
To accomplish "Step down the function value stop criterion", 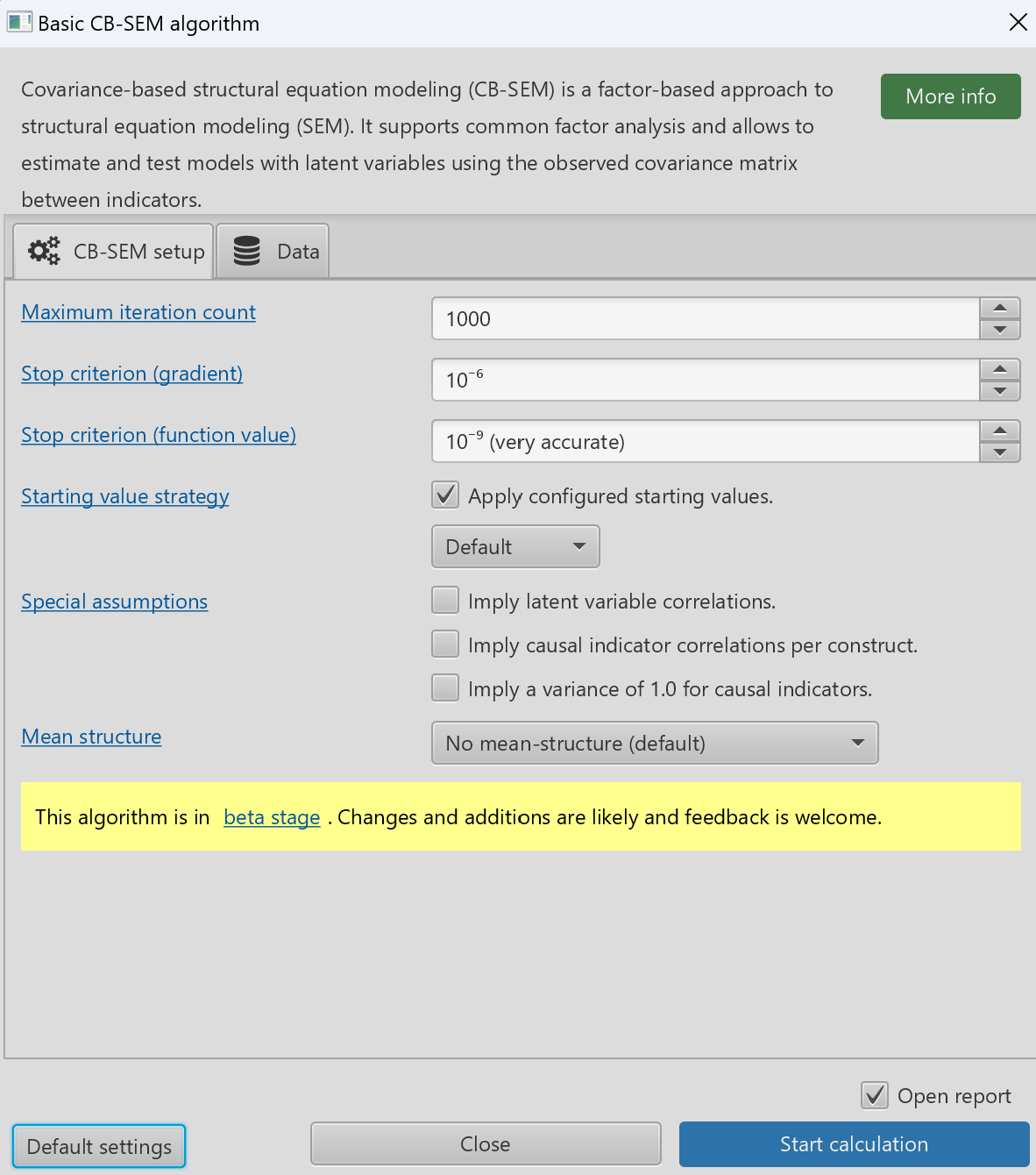I will [999, 452].
